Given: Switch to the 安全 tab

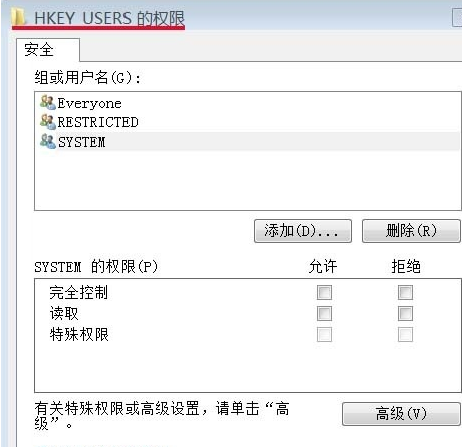Looking at the screenshot, I should [x=39, y=50].
